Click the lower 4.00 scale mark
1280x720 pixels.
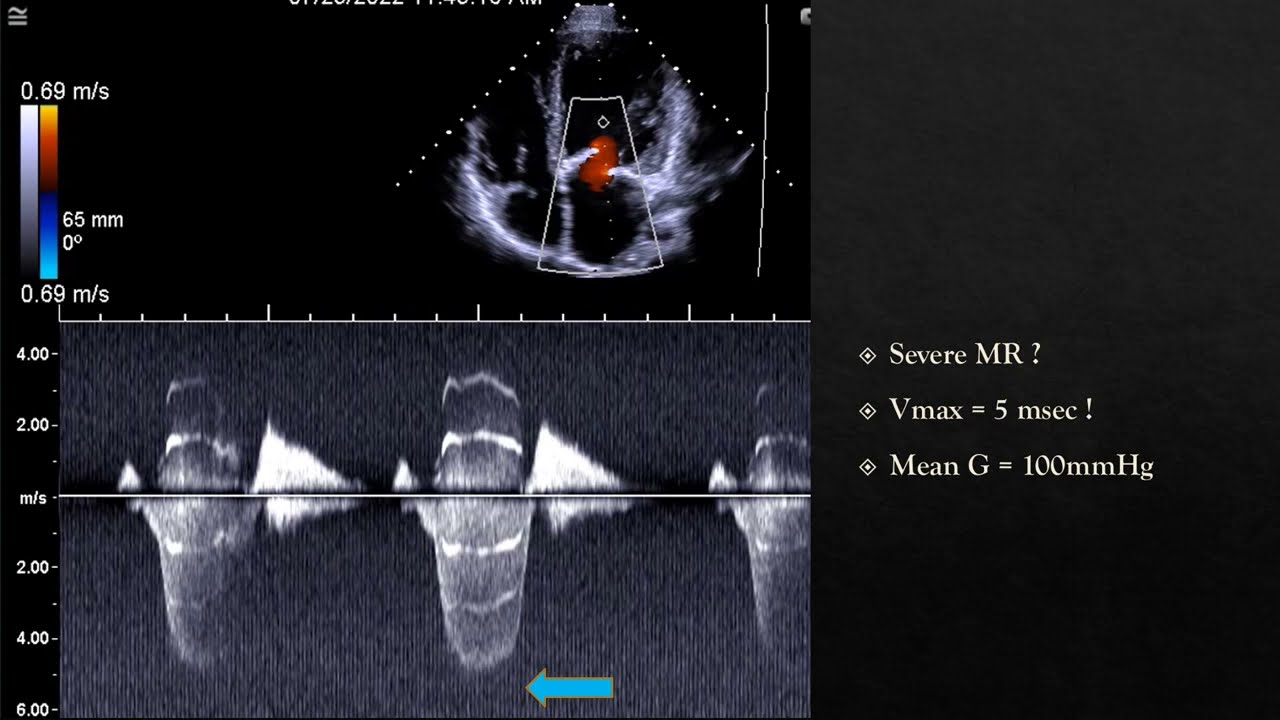click(32, 638)
